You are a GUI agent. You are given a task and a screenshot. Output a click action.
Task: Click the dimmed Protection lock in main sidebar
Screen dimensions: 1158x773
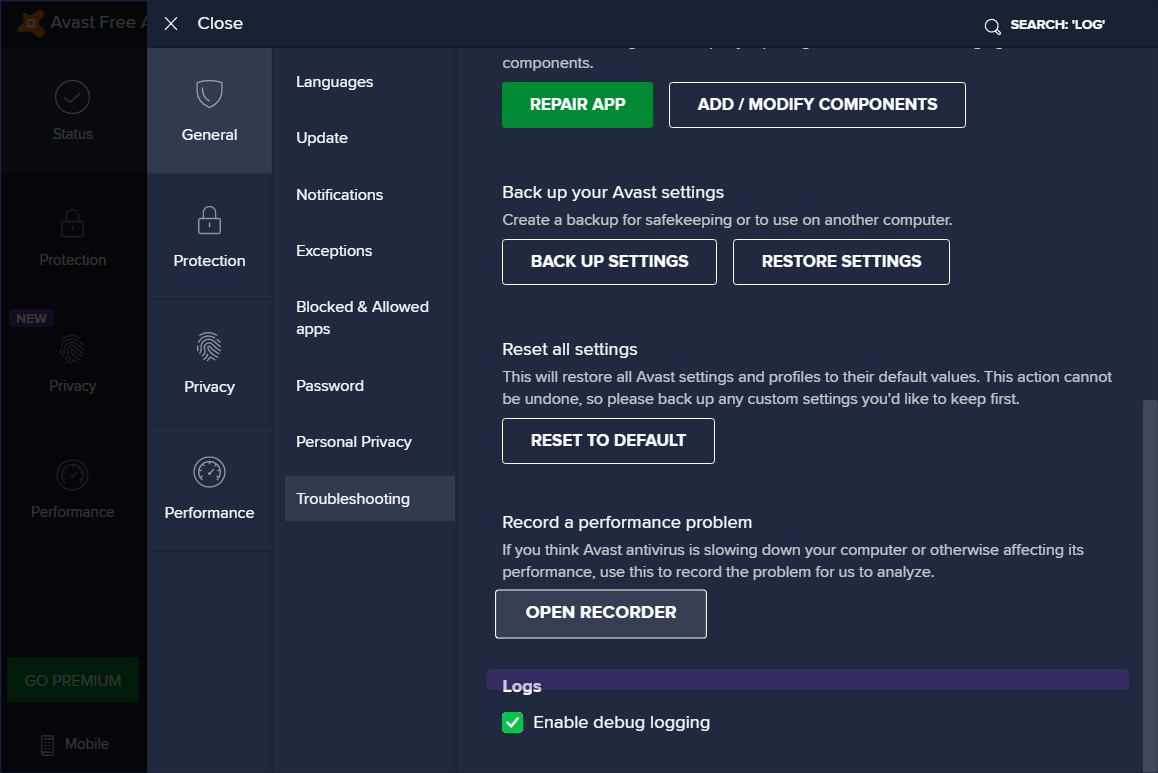pos(72,222)
